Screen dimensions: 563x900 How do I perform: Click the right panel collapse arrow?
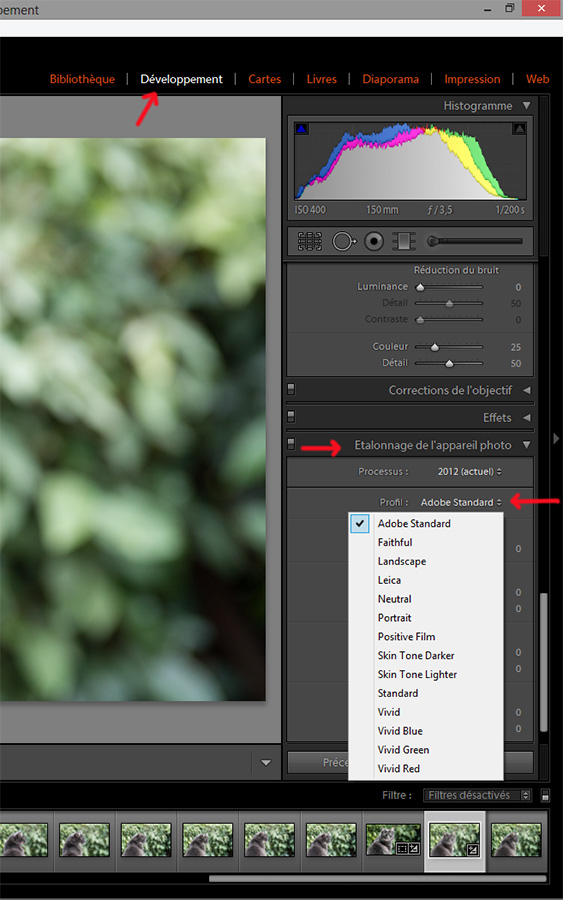pos(556,439)
